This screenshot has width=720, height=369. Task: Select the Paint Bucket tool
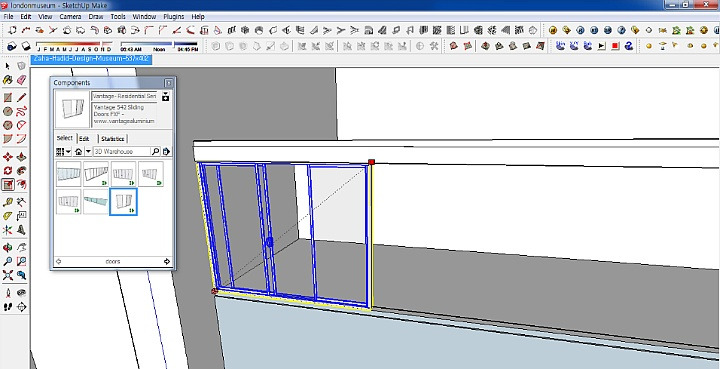(x=7, y=80)
